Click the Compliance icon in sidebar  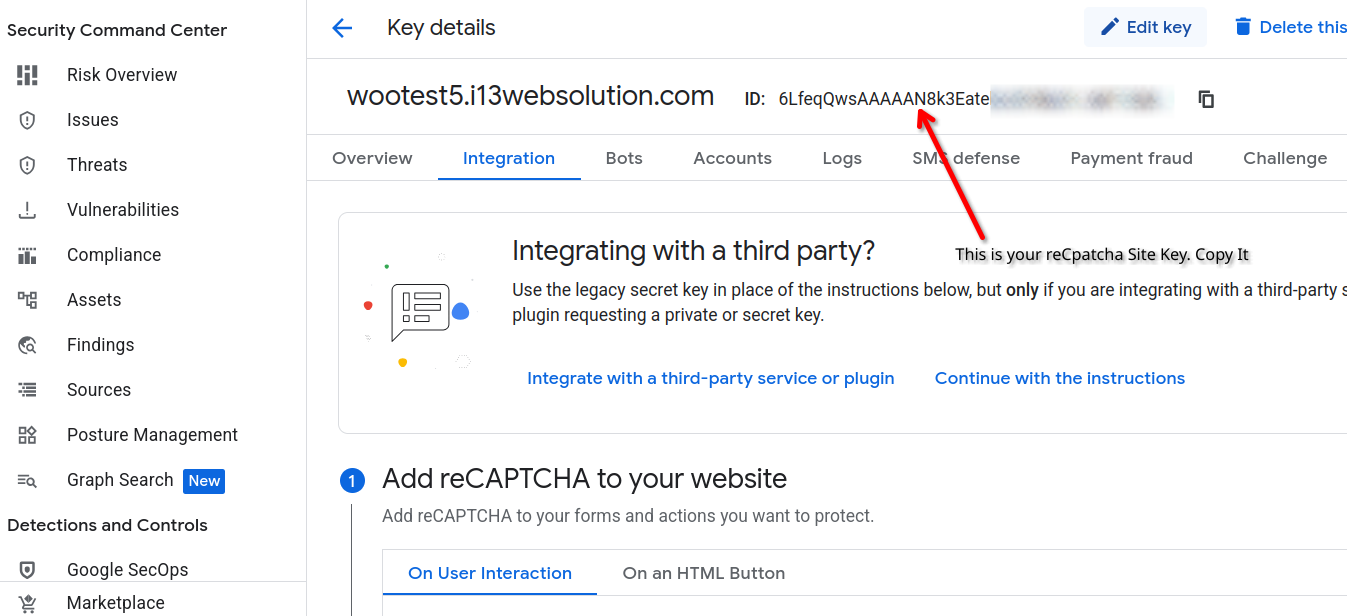(x=28, y=255)
